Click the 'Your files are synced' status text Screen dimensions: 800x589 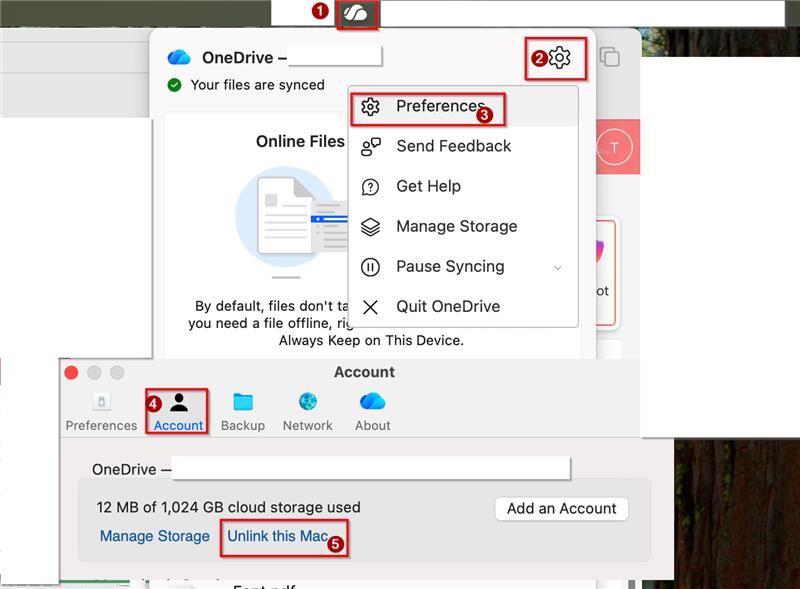point(258,85)
